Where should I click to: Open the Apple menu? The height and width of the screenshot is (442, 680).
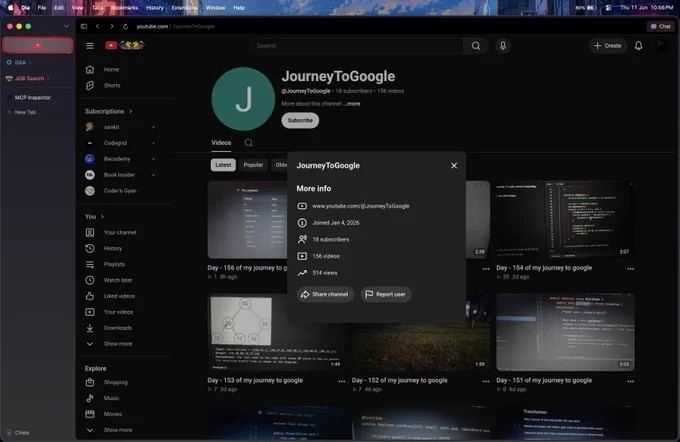click(10, 8)
